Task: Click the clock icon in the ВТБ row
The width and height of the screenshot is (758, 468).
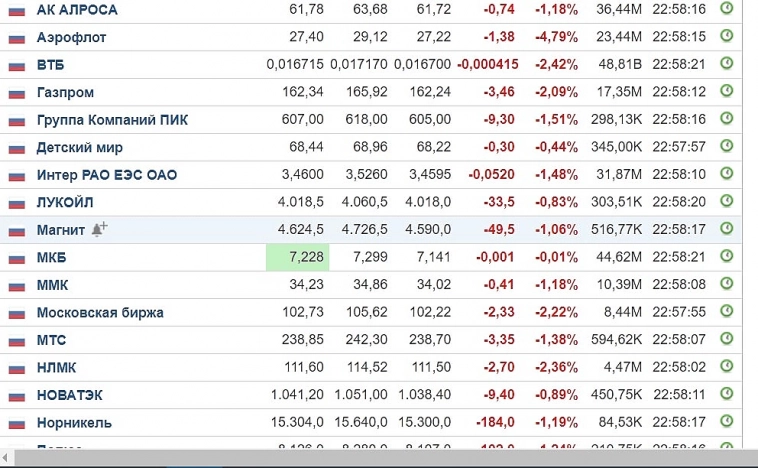Action: (x=727, y=63)
